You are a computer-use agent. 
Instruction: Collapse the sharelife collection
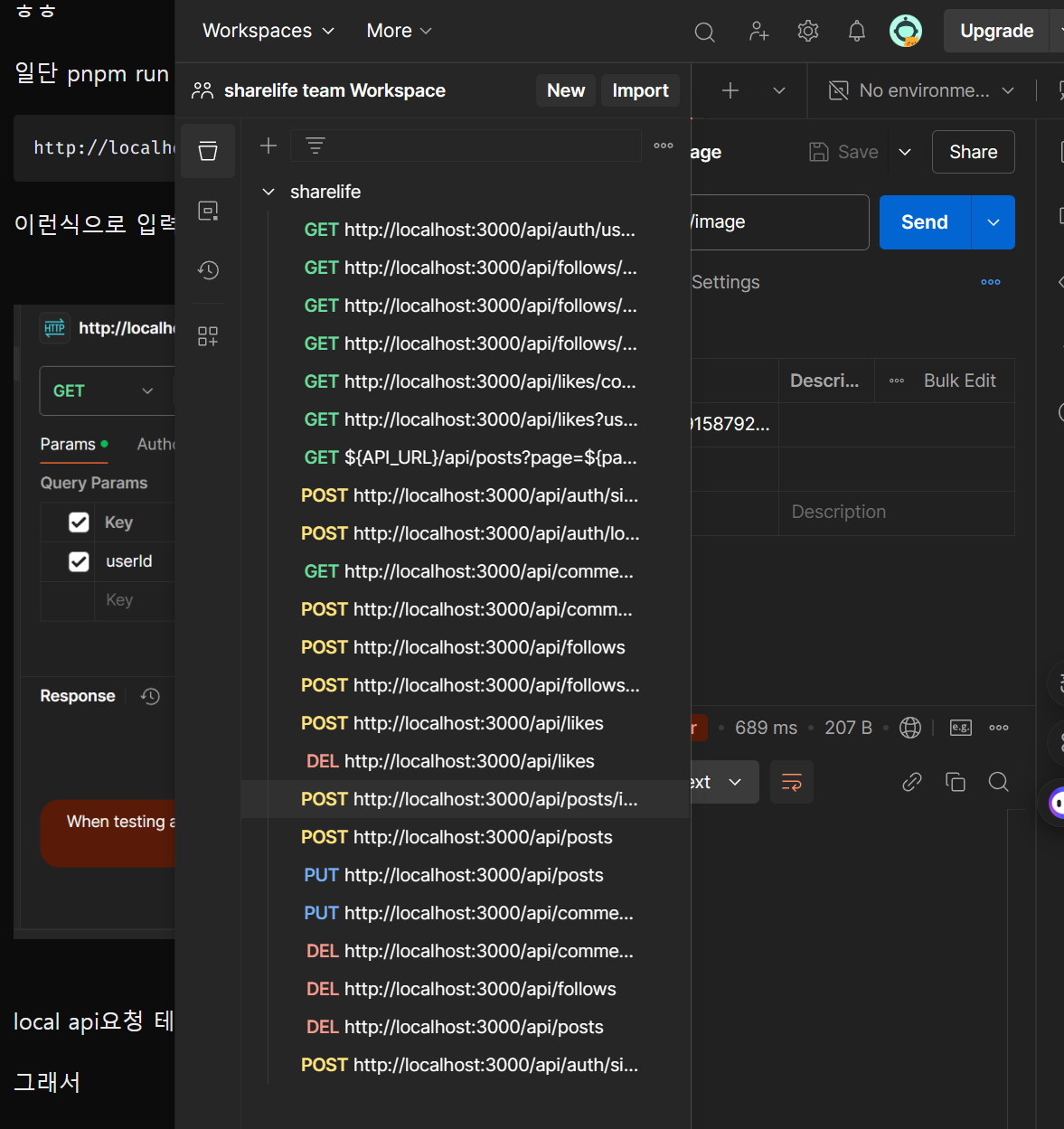click(x=268, y=192)
